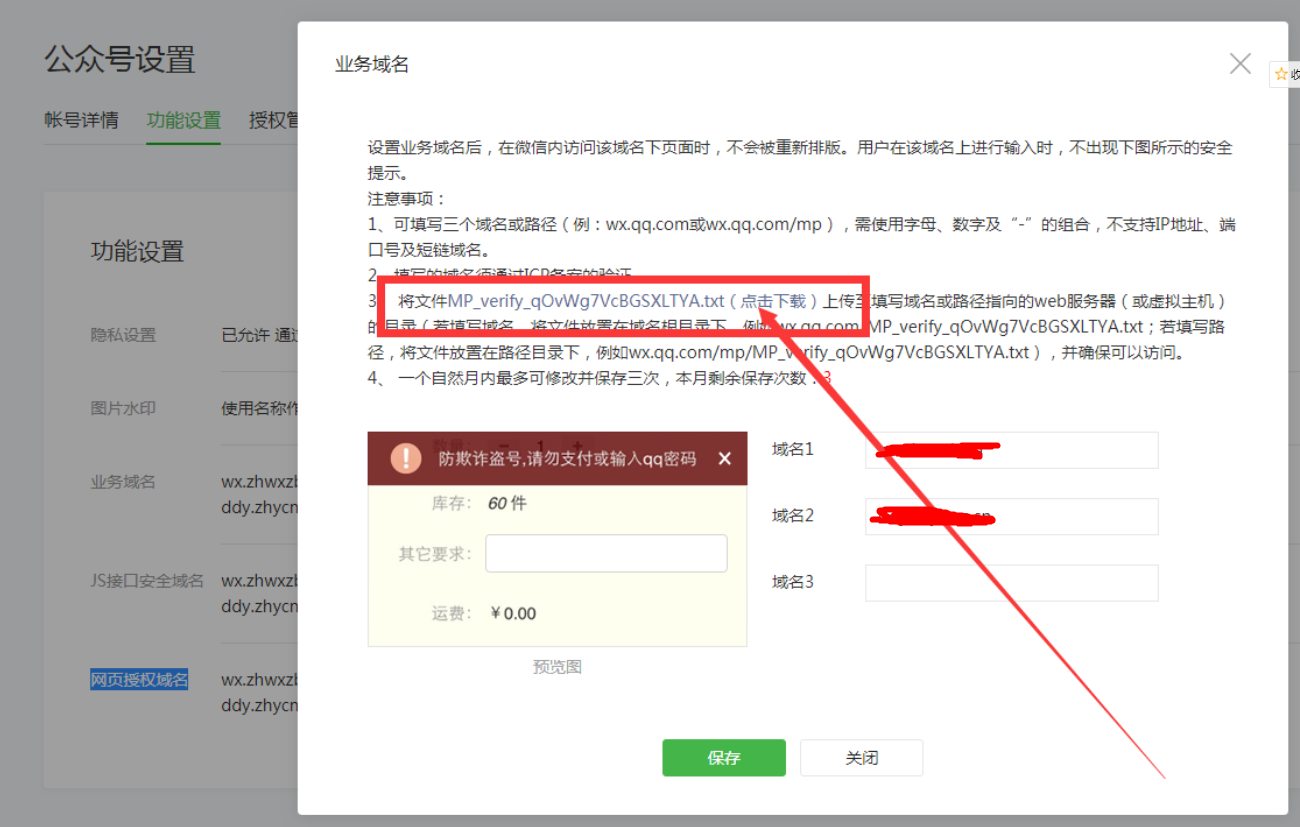Switch to the 帐号详情 tab
Image resolution: width=1300 pixels, height=827 pixels.
point(81,120)
